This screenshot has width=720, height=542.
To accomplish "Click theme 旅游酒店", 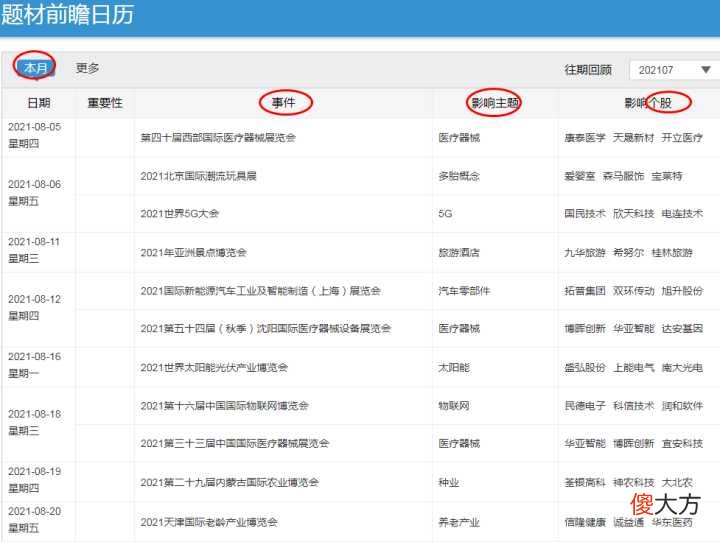I will [x=459, y=253].
